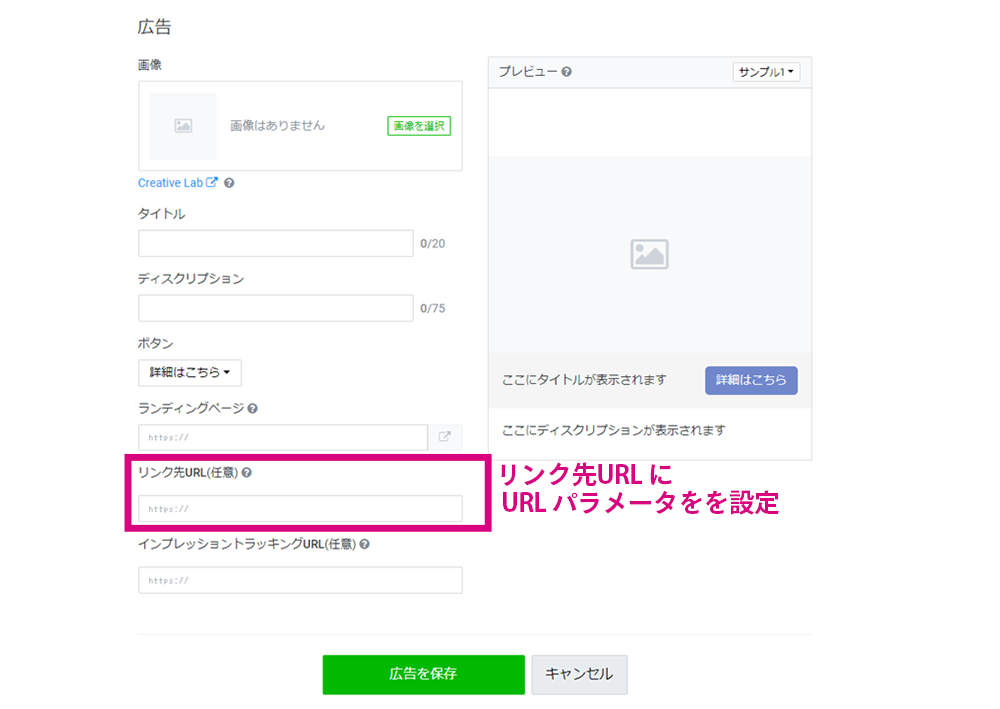Open the 詳細はこちら button dropdown

[x=190, y=372]
